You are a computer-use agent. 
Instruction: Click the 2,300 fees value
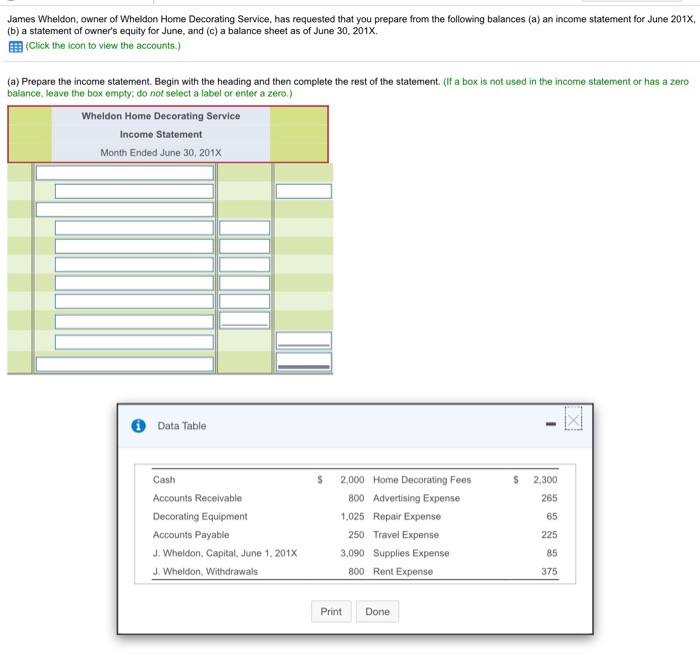pyautogui.click(x=545, y=479)
